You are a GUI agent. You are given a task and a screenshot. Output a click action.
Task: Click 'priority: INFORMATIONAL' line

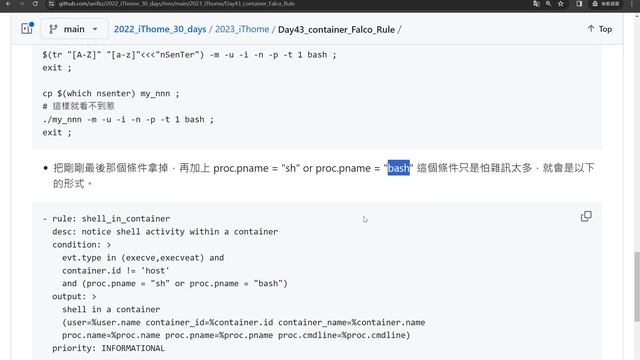(x=108, y=348)
